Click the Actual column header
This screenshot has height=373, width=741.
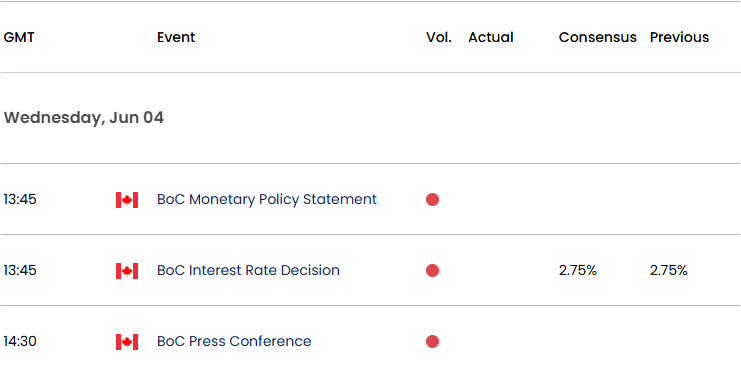point(491,37)
